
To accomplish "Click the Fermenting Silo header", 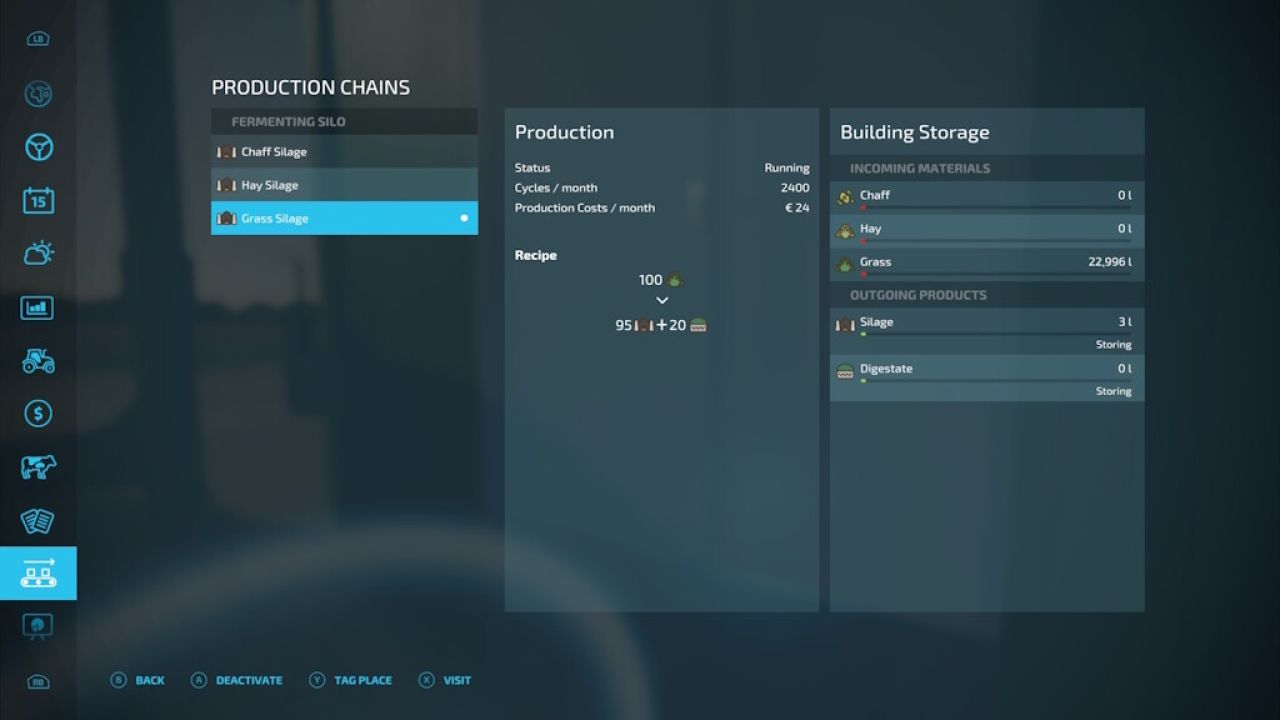I will click(344, 122).
